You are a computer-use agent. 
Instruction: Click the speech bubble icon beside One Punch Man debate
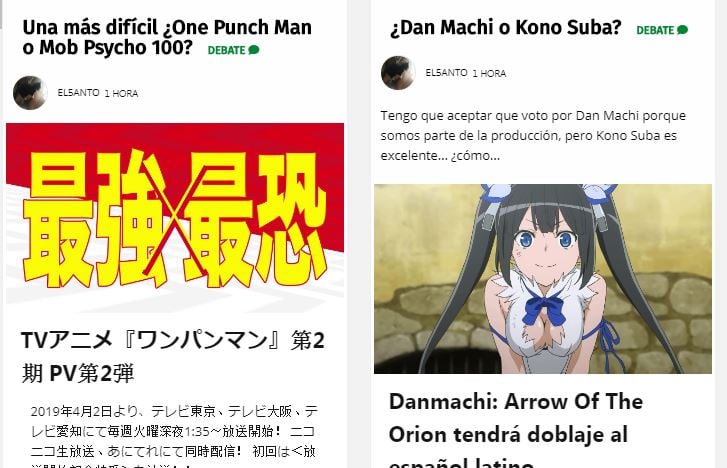pyautogui.click(x=254, y=50)
